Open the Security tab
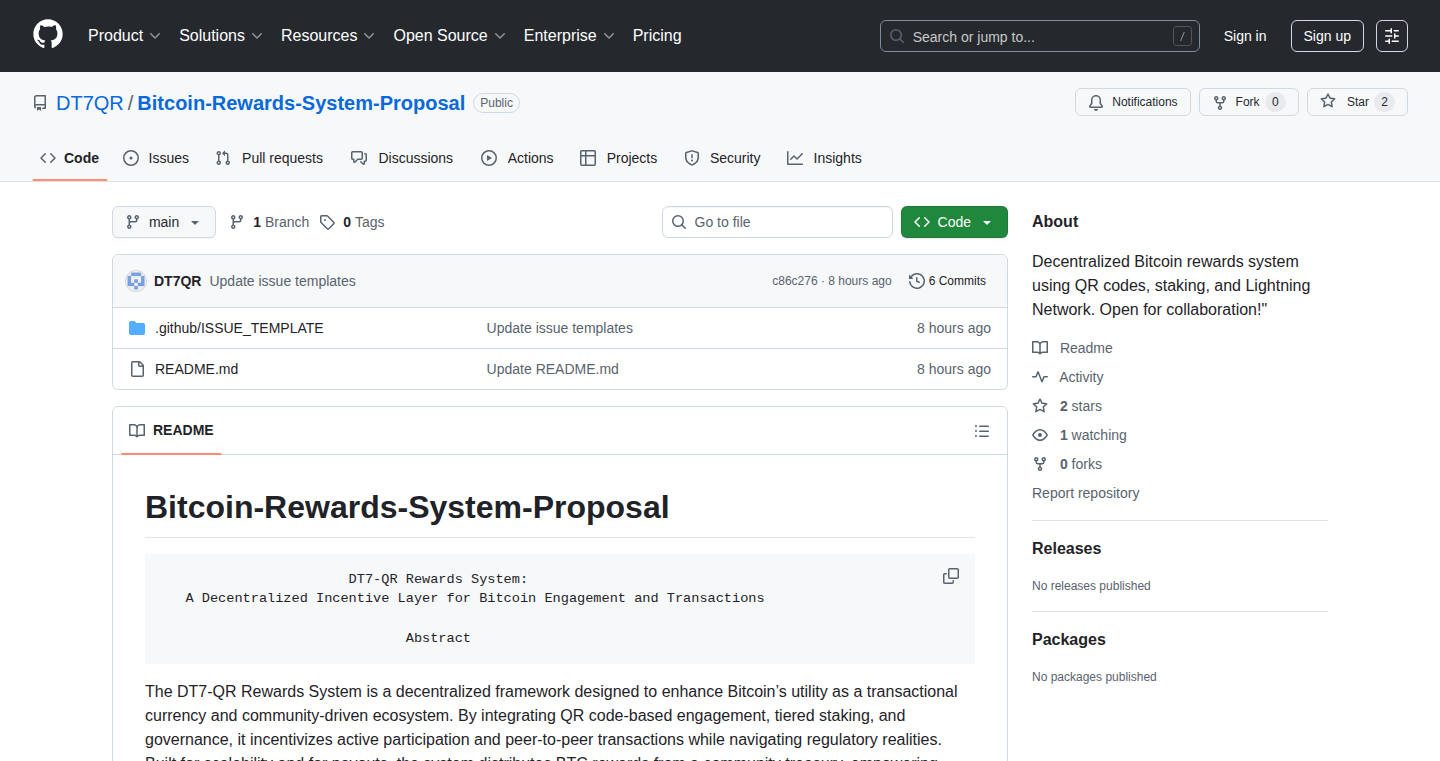The image size is (1440, 761). 722,158
